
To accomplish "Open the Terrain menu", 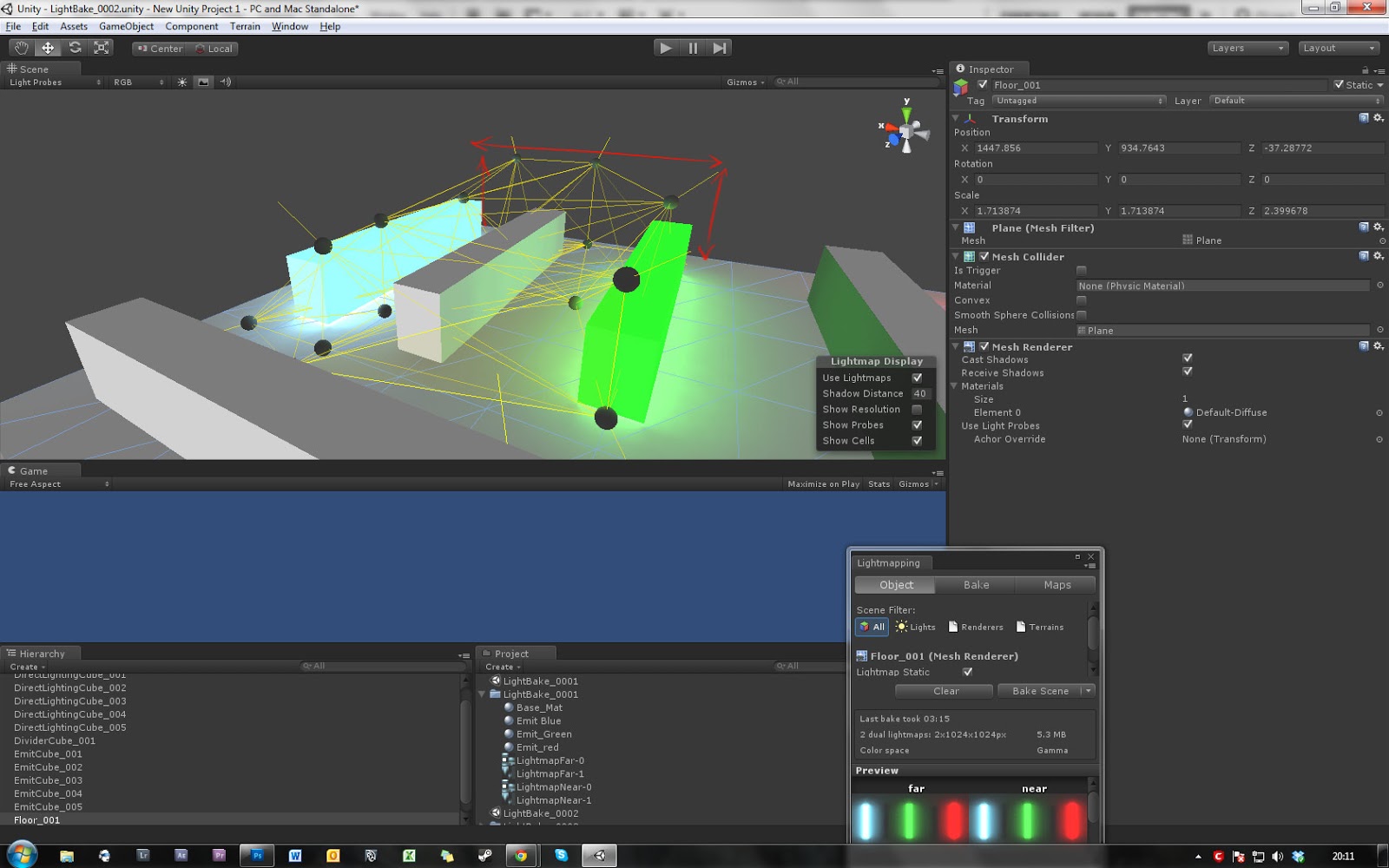I will pos(245,26).
